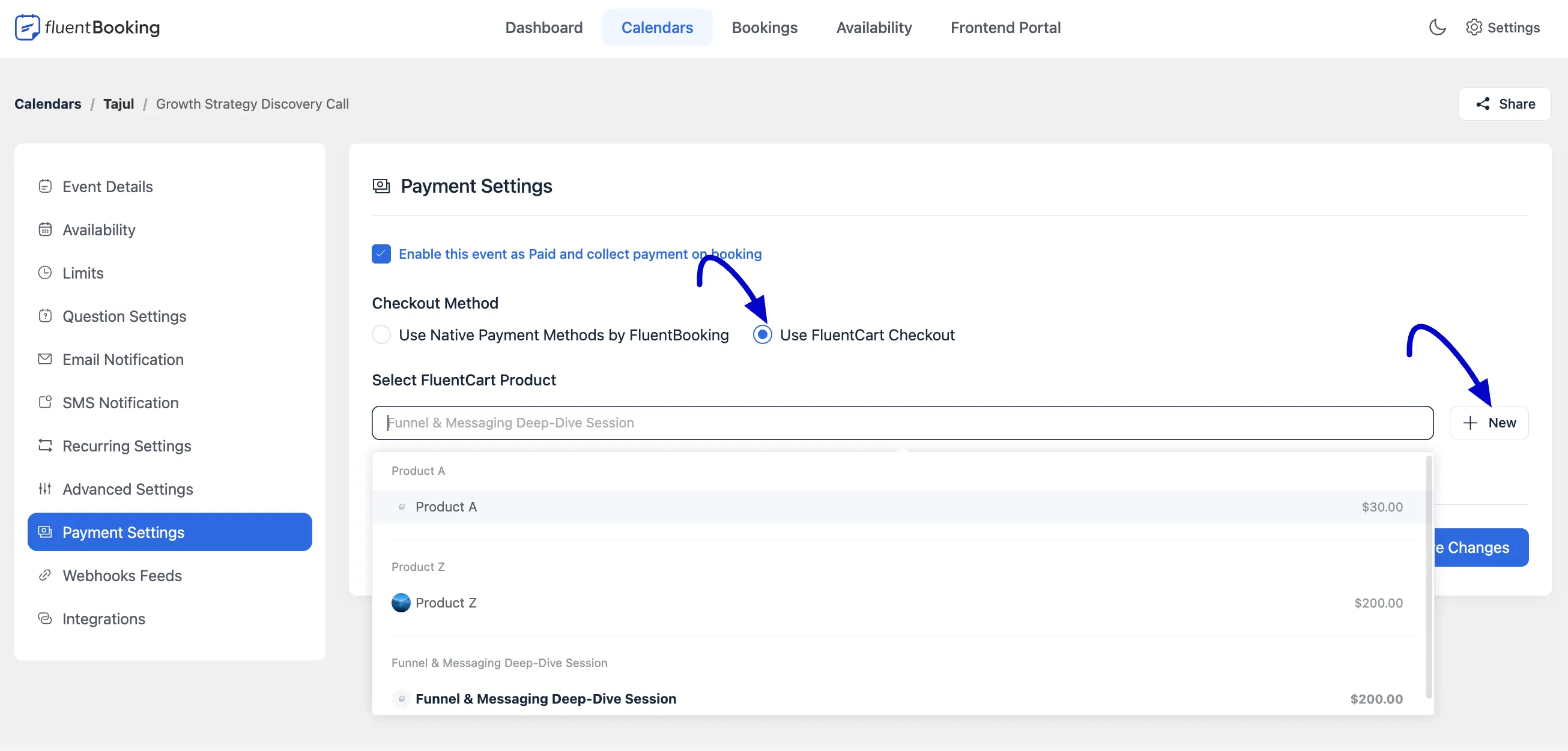Click the "Product Z" group header text

(418, 567)
